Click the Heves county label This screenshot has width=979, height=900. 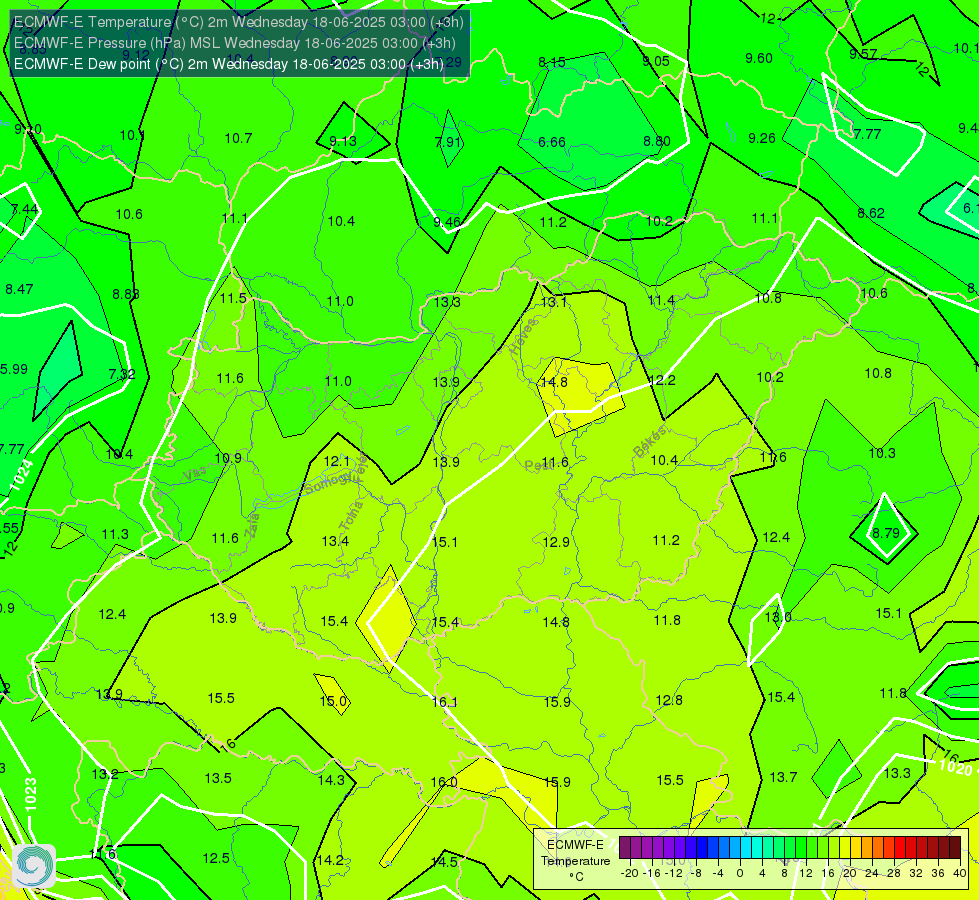click(x=523, y=337)
